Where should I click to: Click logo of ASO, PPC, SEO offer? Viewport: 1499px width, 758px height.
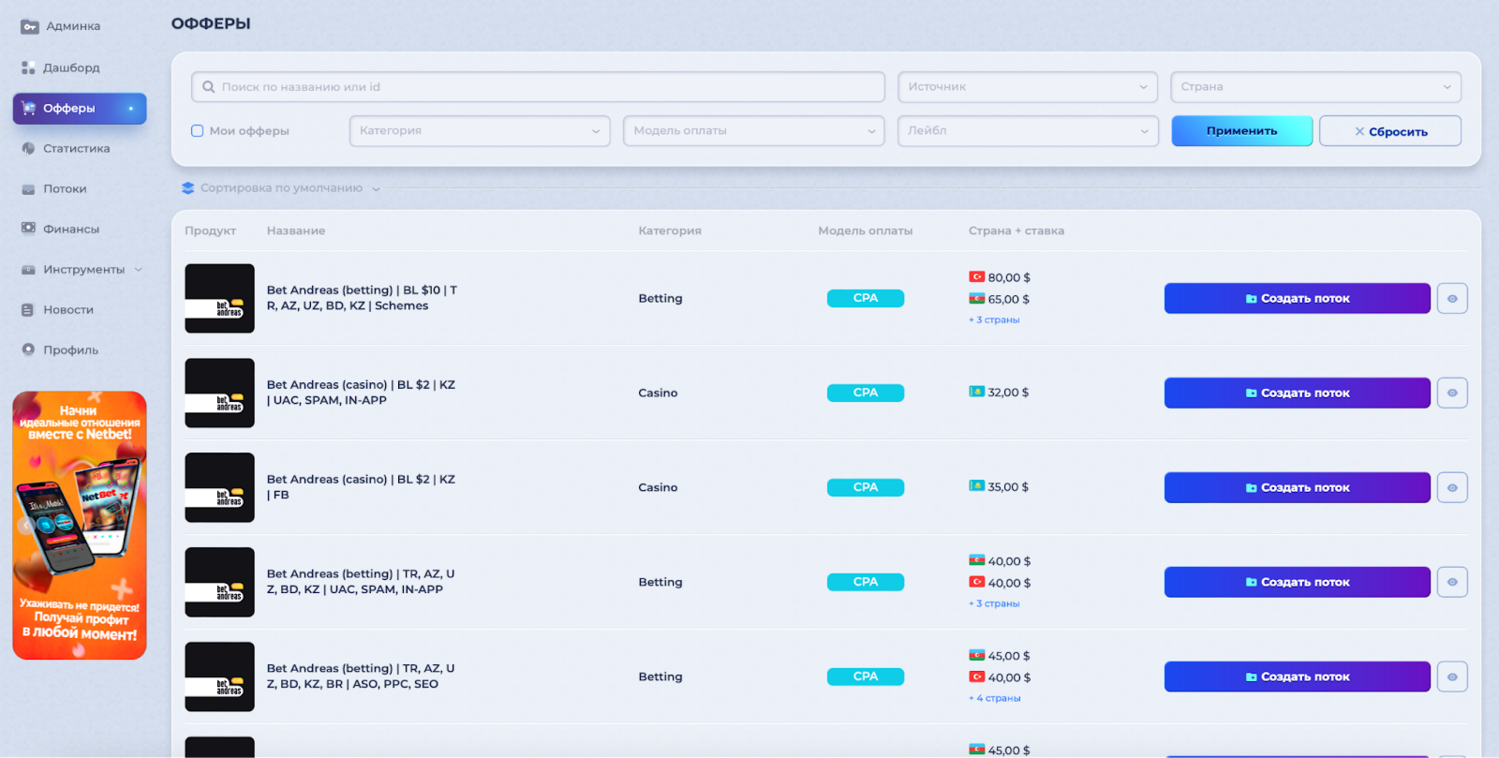[220, 677]
